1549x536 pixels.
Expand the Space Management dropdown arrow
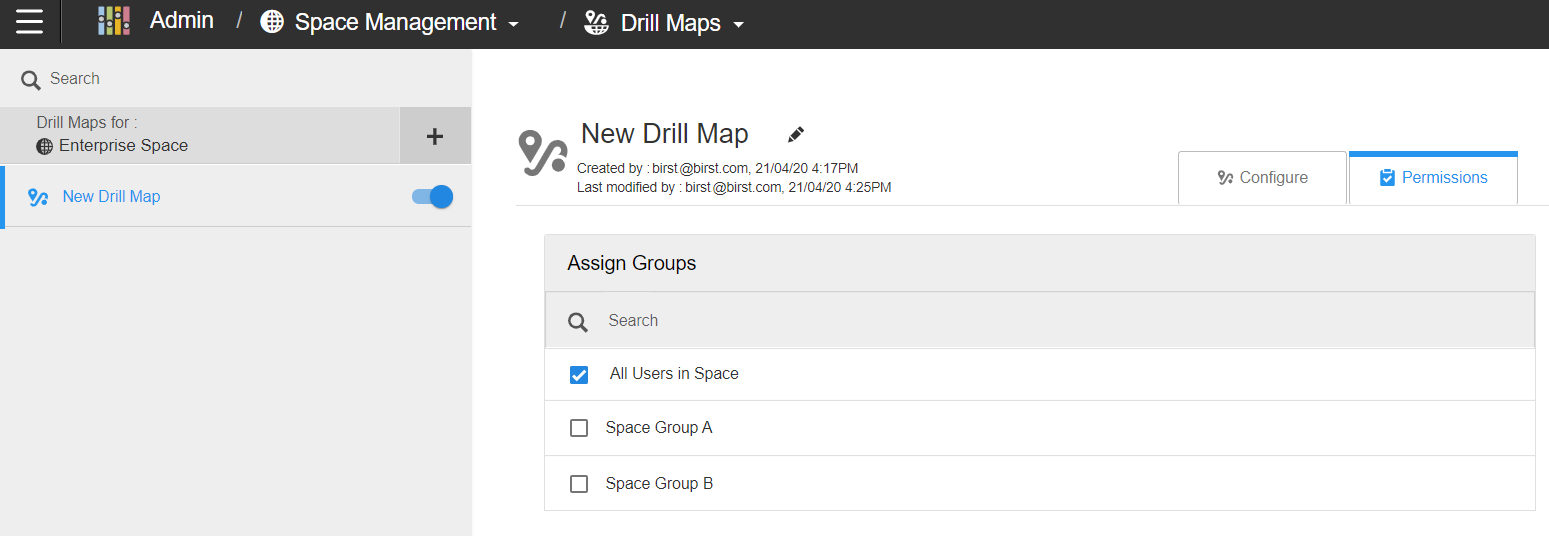pos(514,24)
